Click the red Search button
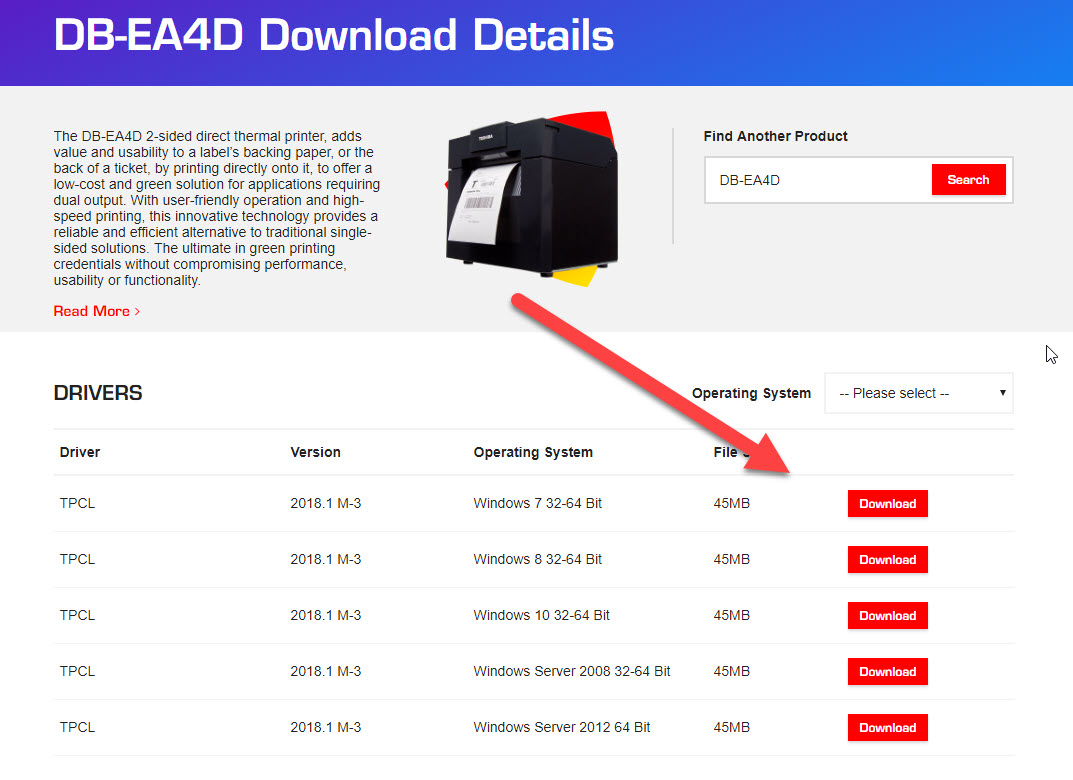 [x=968, y=180]
